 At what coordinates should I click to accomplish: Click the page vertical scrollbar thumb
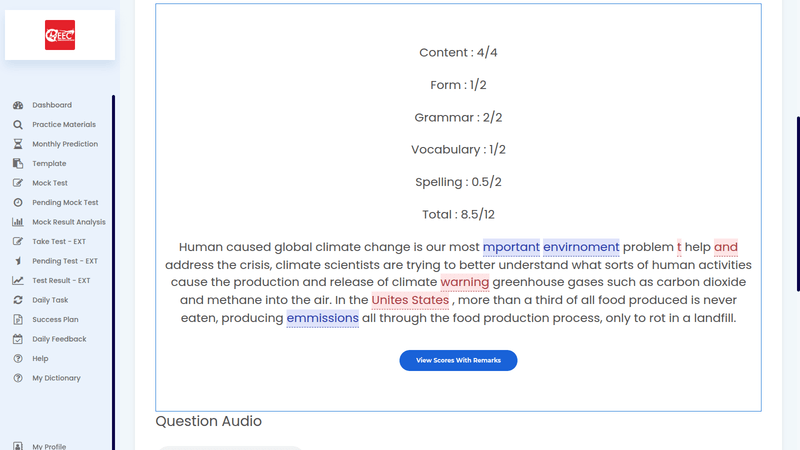point(798,204)
